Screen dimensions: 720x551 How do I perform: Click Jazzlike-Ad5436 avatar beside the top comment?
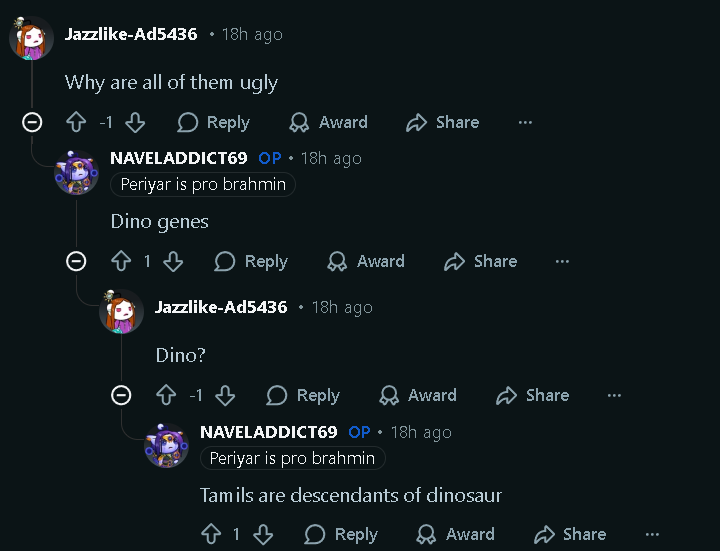point(32,40)
